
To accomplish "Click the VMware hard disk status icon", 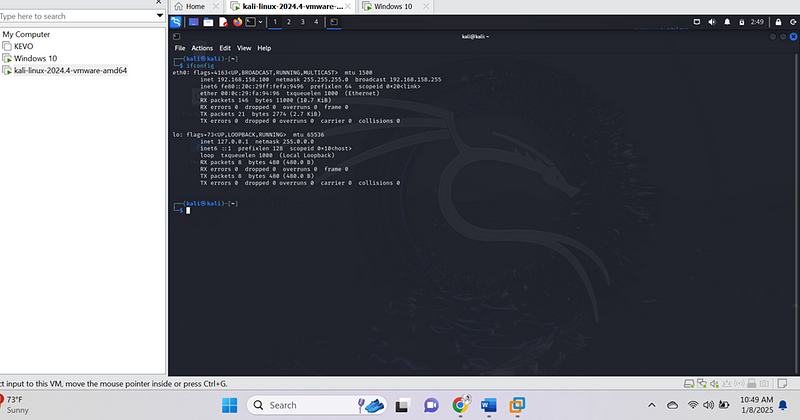I will point(689,383).
